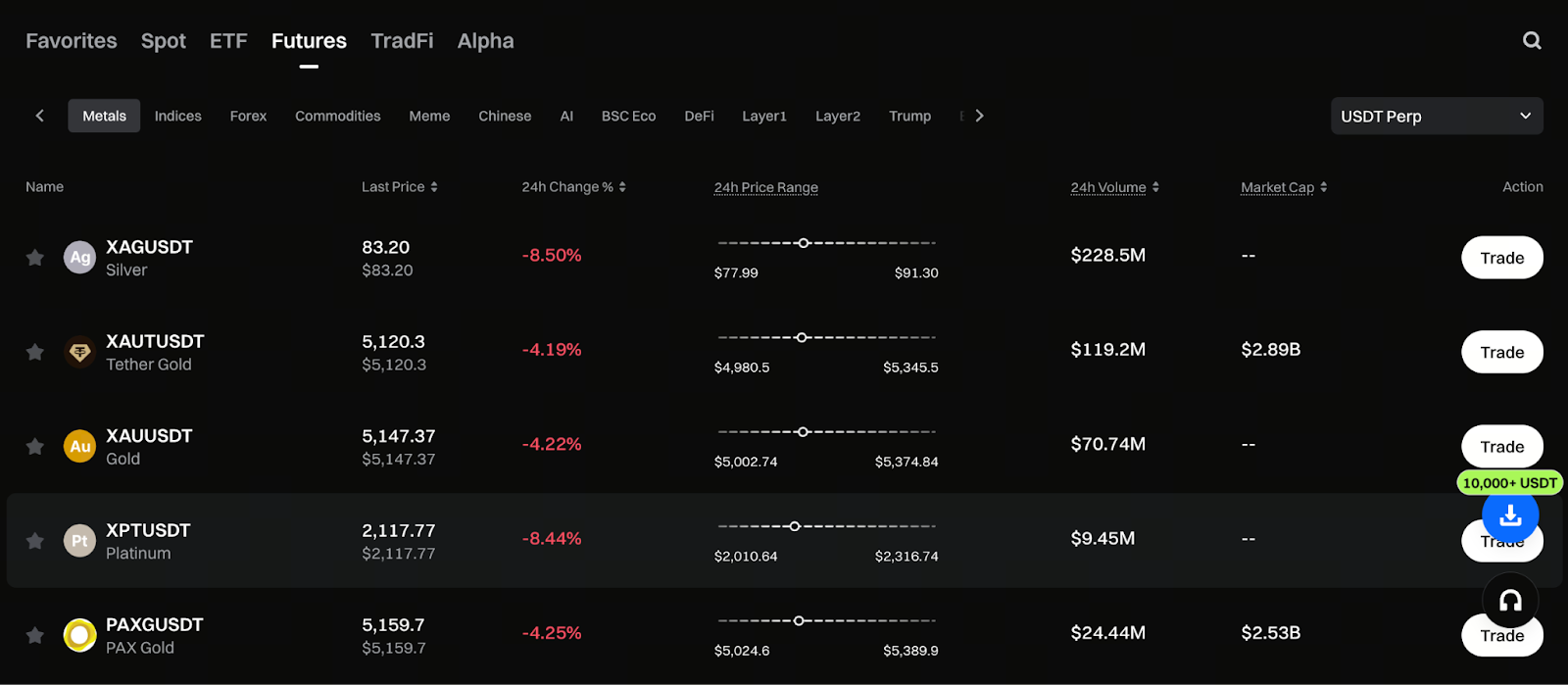1568x685 pixels.
Task: Click the PAX Gold coin icon
Action: pos(79,635)
